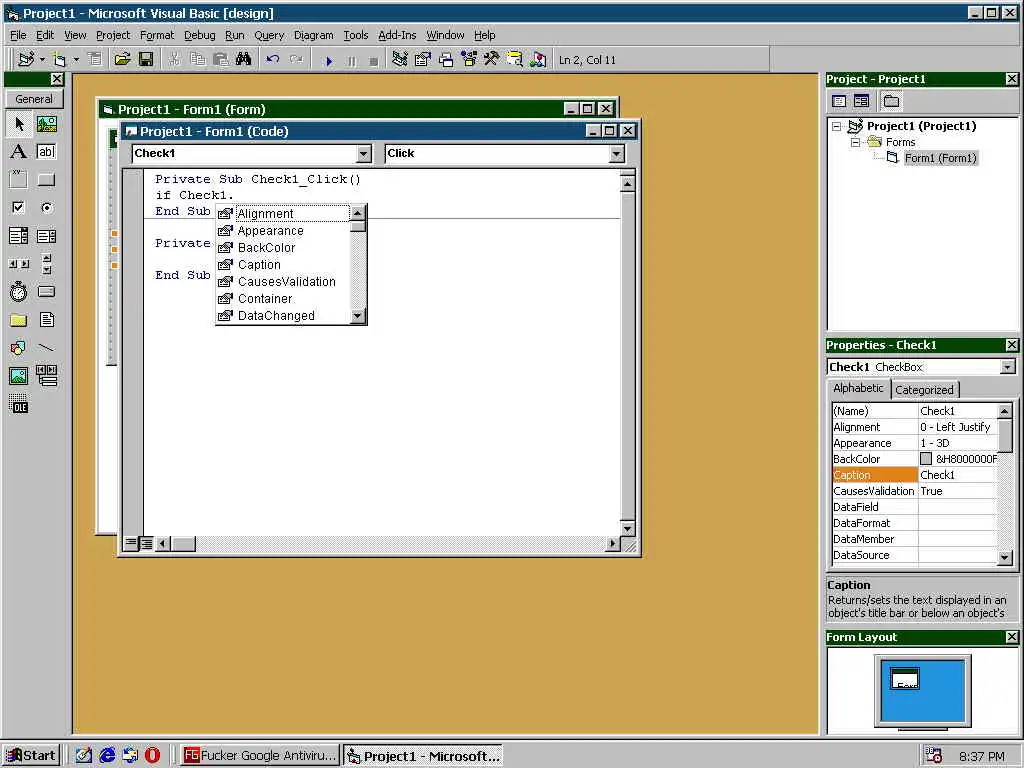The width and height of the screenshot is (1024, 768).
Task: Choose Caption from the autocomplete list
Action: 259,264
